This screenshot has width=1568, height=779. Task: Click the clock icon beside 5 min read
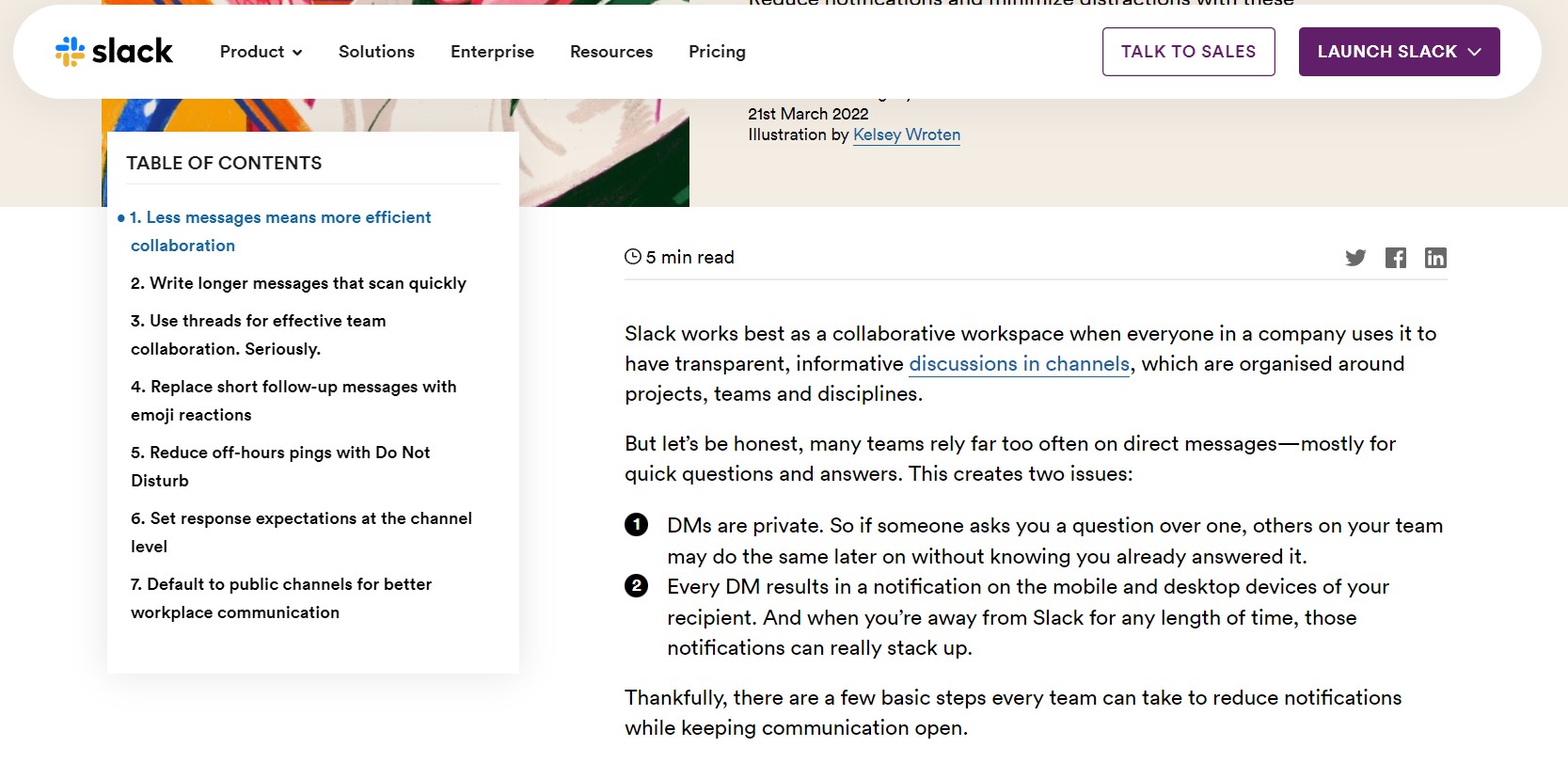[x=633, y=257]
